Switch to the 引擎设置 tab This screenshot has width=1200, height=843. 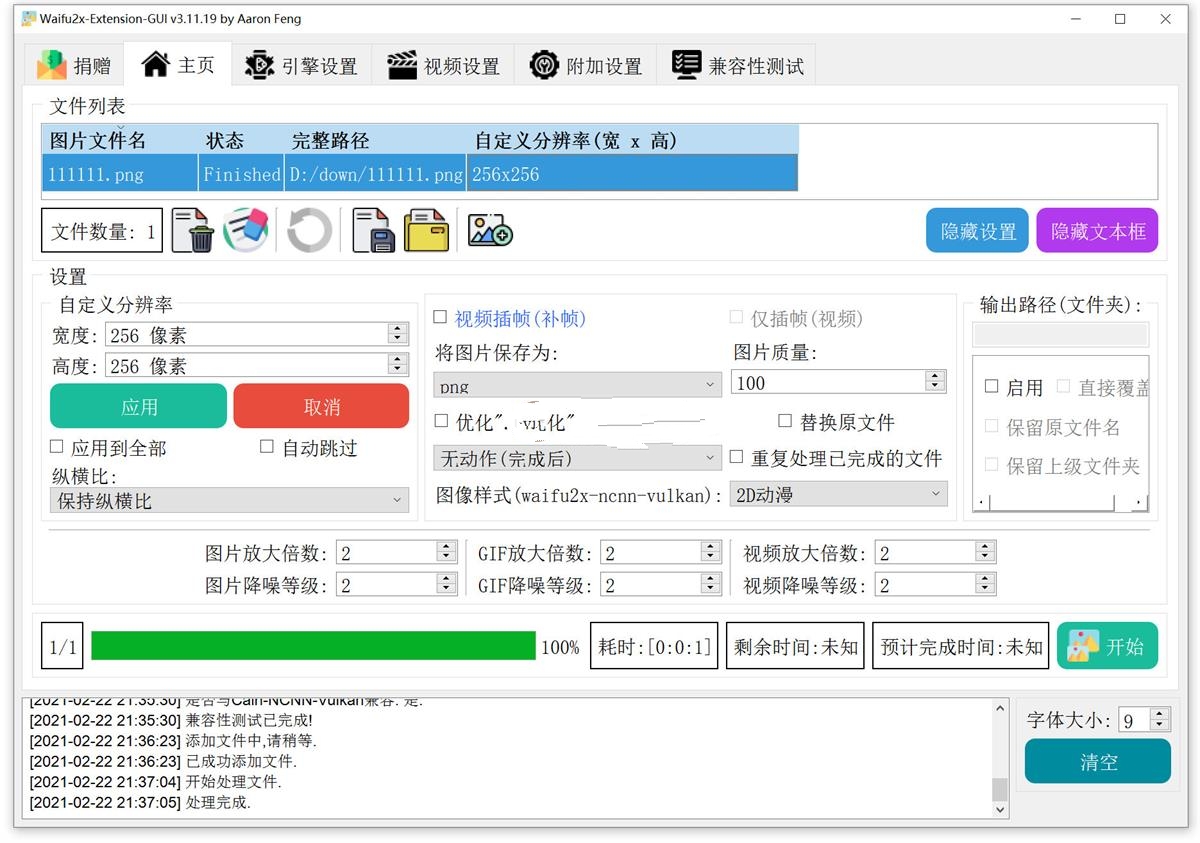point(303,63)
